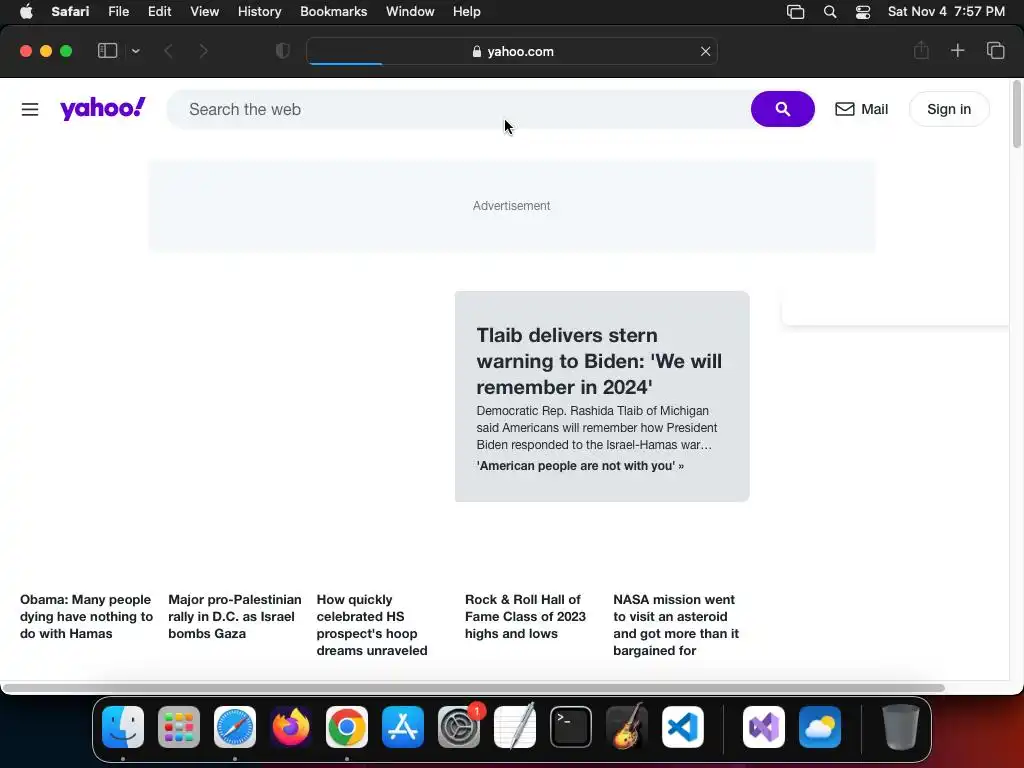The height and width of the screenshot is (768, 1024).
Task: Open Safari from the Dock
Action: coord(234,727)
